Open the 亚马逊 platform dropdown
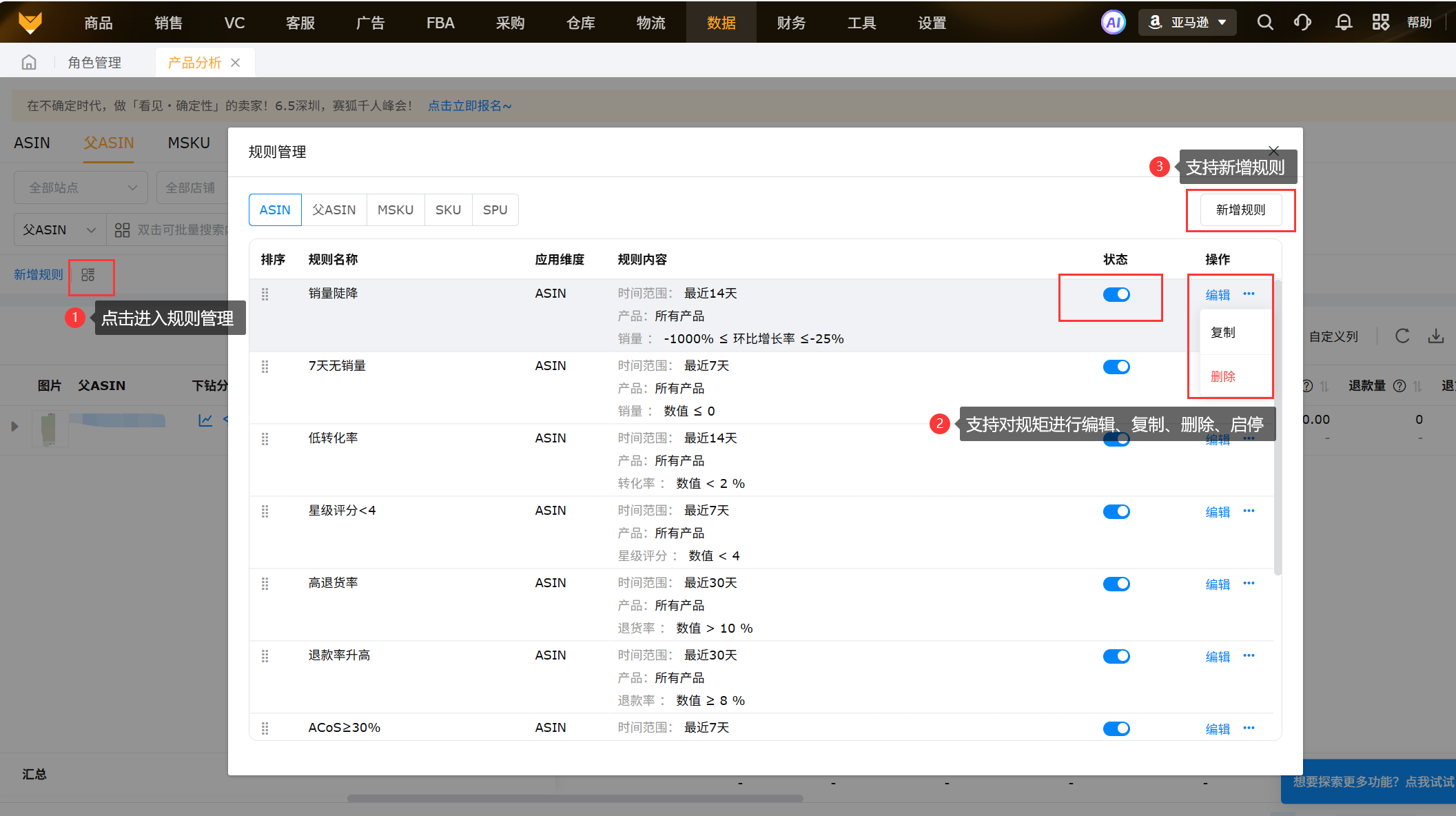Viewport: 1456px width, 816px height. pyautogui.click(x=1188, y=23)
